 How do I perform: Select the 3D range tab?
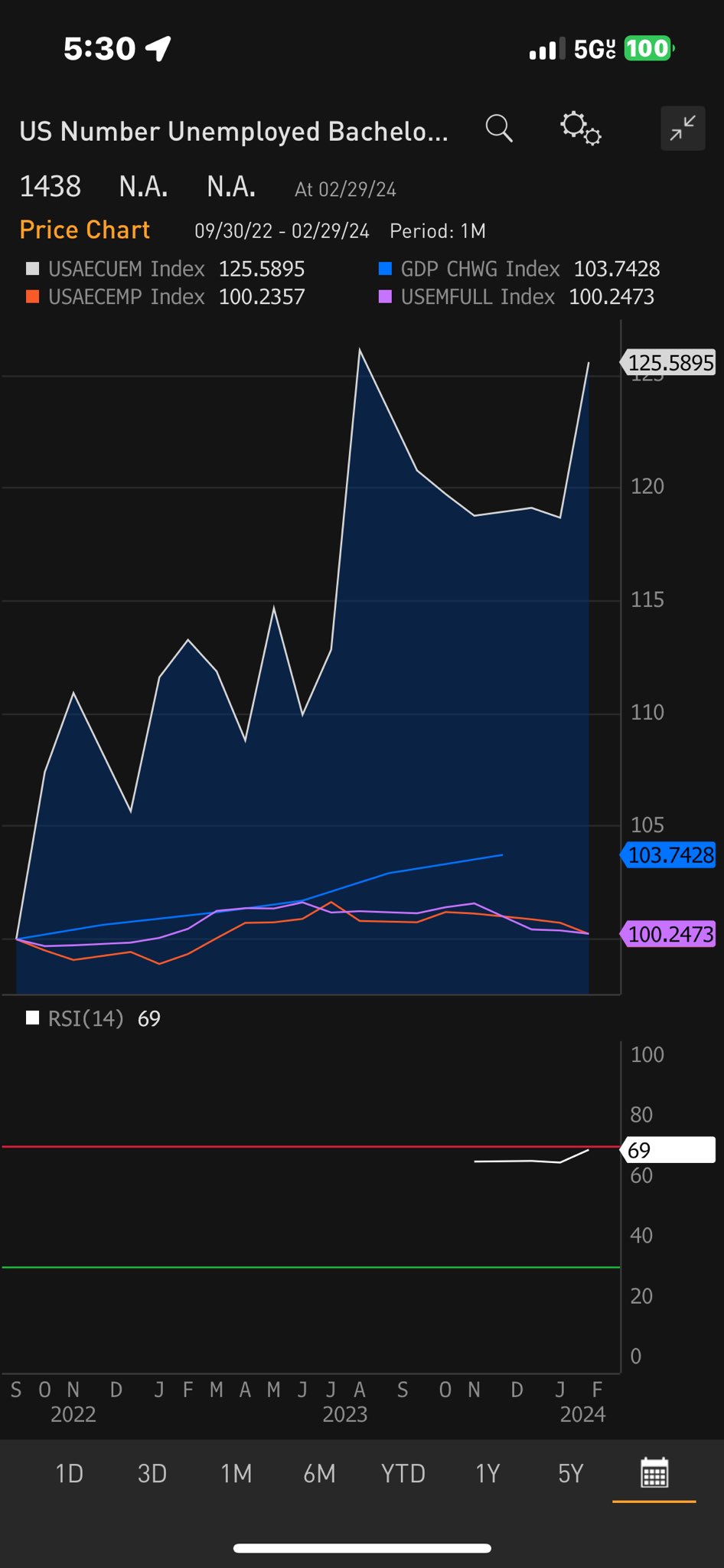point(152,1473)
